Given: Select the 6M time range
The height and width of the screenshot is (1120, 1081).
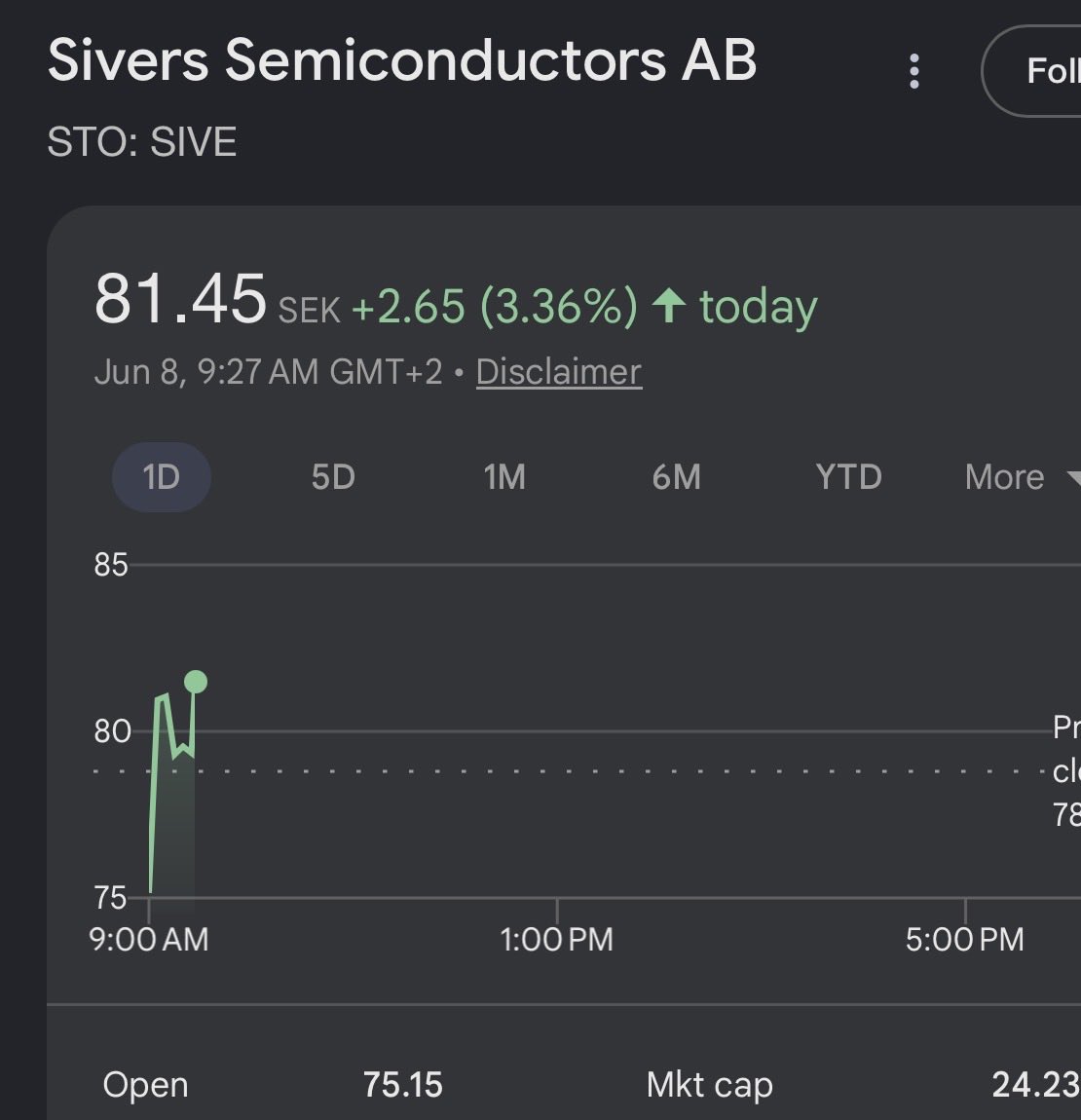Looking at the screenshot, I should pyautogui.click(x=676, y=477).
